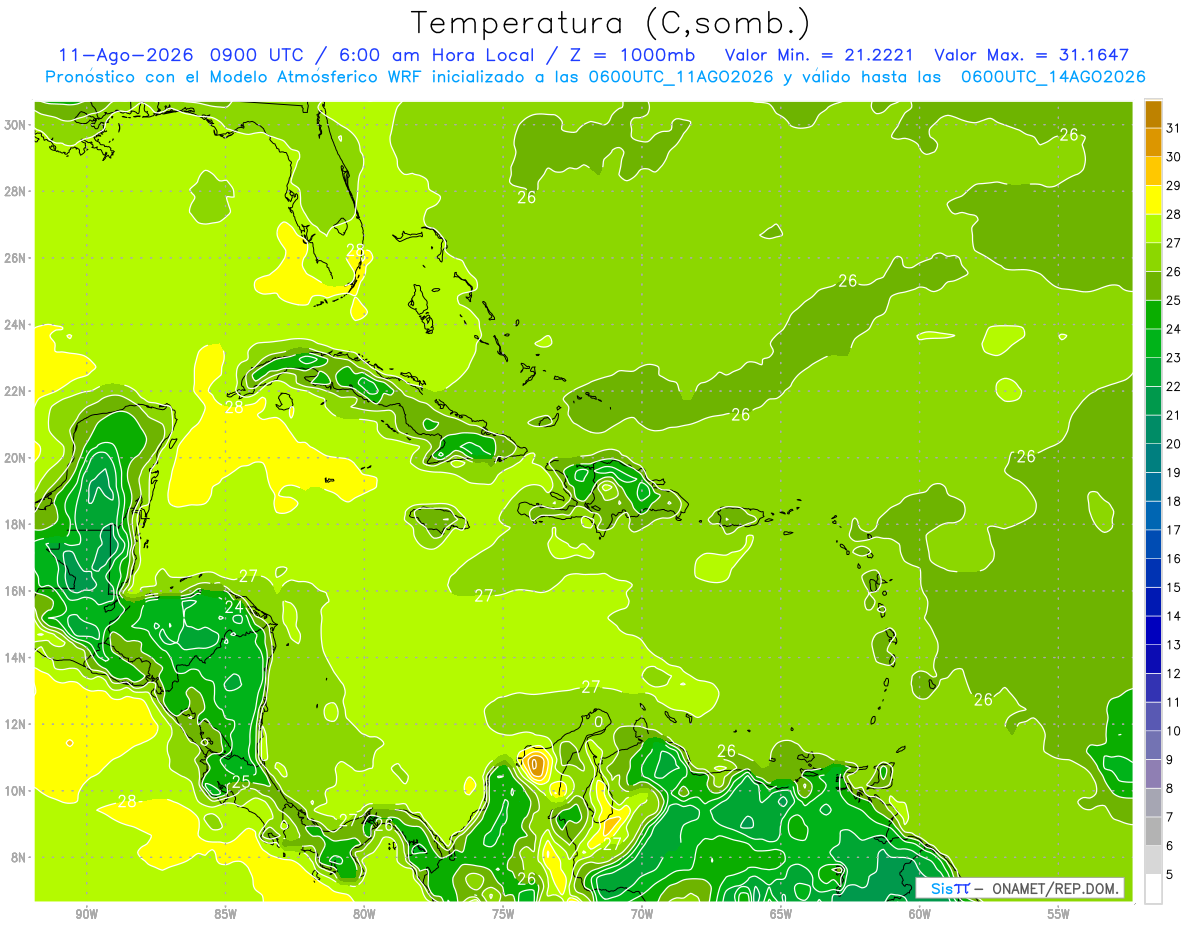Click the "25" contour label over Costa Rica
1200x927 pixels.
(x=241, y=782)
